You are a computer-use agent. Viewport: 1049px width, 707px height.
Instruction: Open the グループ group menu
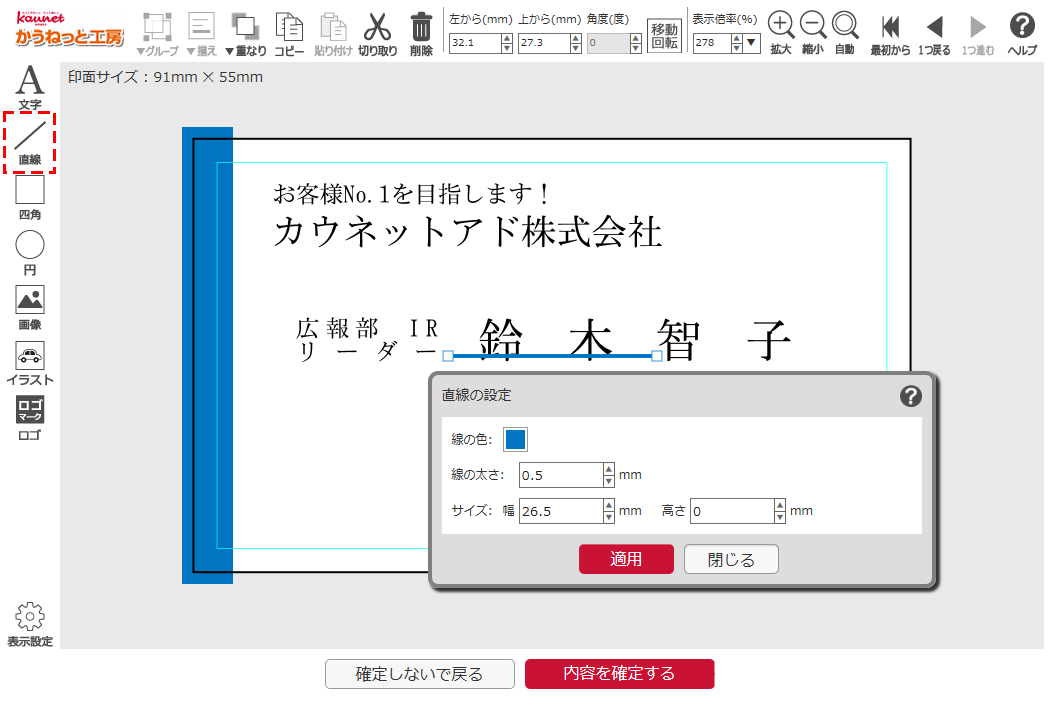coord(157,33)
